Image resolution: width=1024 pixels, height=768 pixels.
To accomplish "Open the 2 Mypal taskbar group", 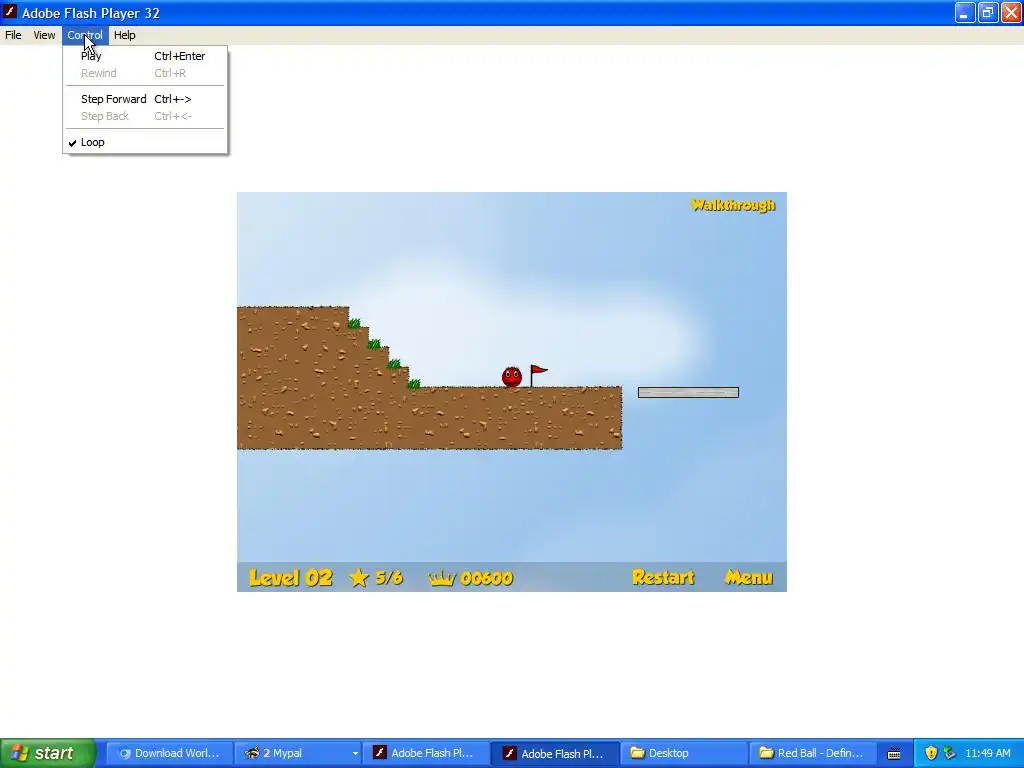I will (x=298, y=753).
